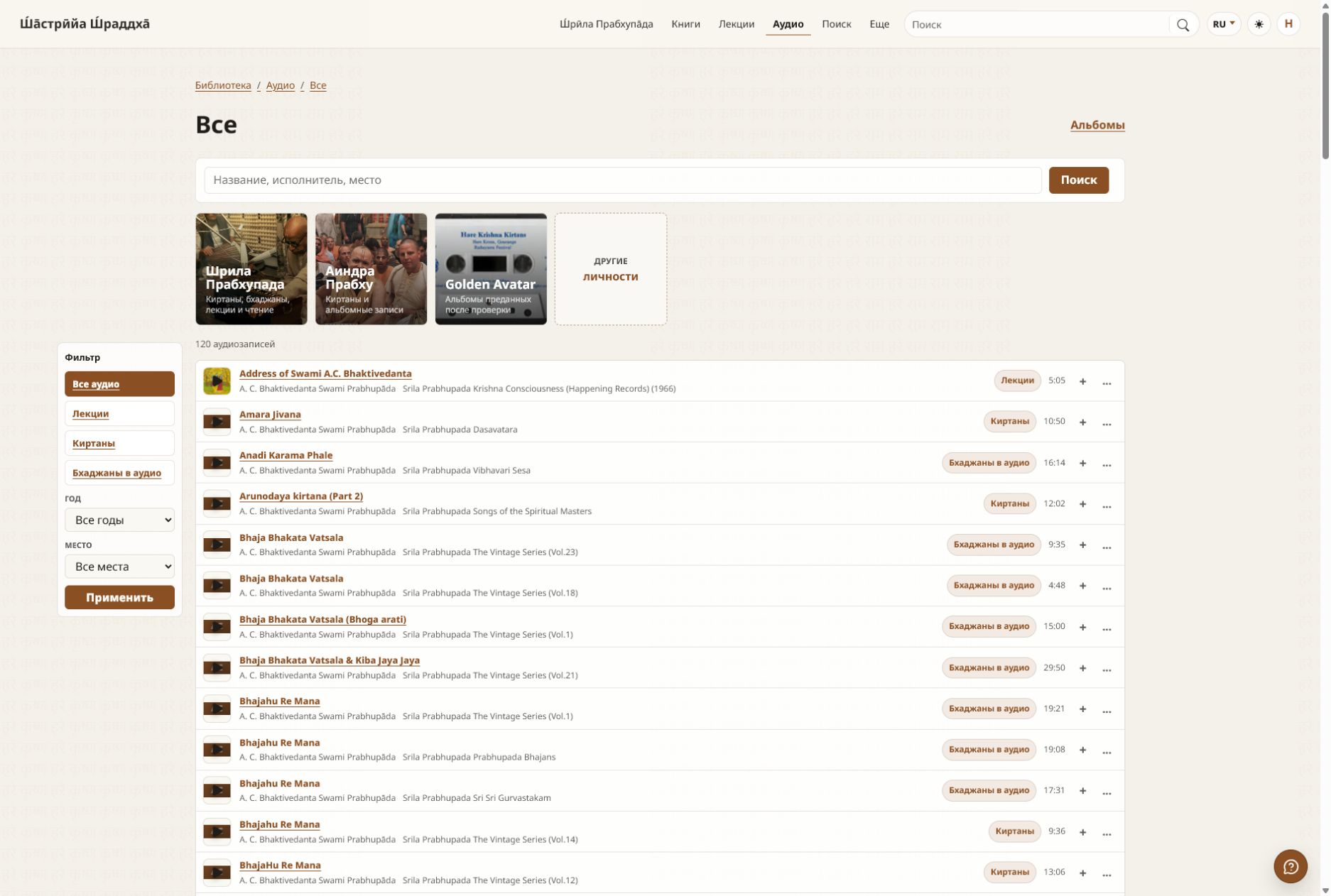Image resolution: width=1331 pixels, height=896 pixels.
Task: Click the brown Поиск search button
Action: 1078,180
